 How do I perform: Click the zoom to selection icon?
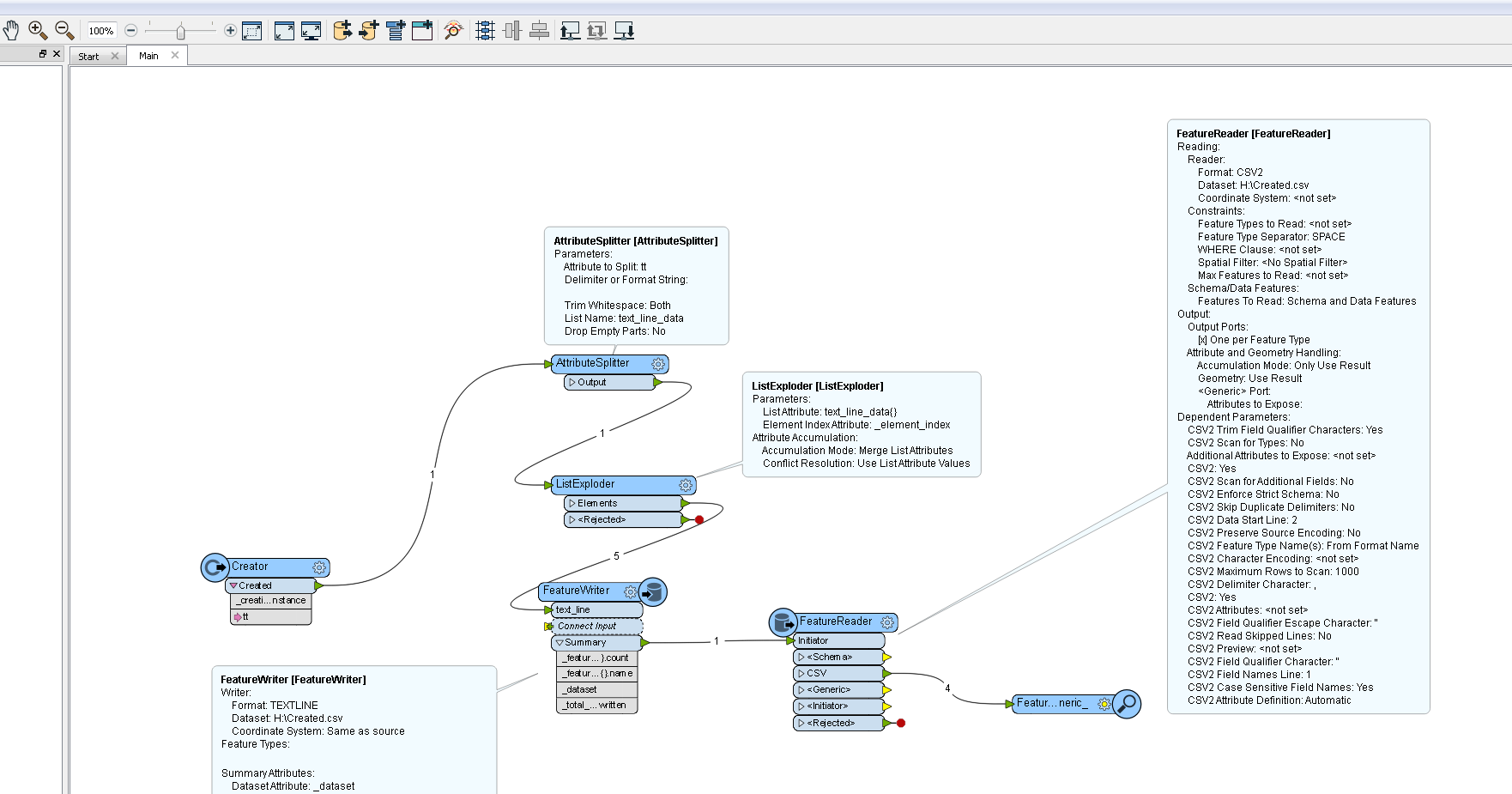coord(251,31)
